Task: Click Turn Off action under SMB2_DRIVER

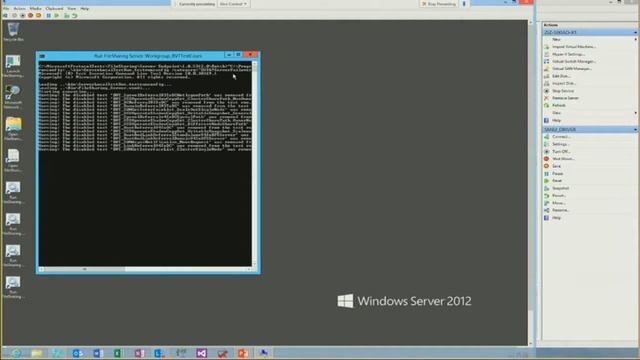Action: point(561,151)
